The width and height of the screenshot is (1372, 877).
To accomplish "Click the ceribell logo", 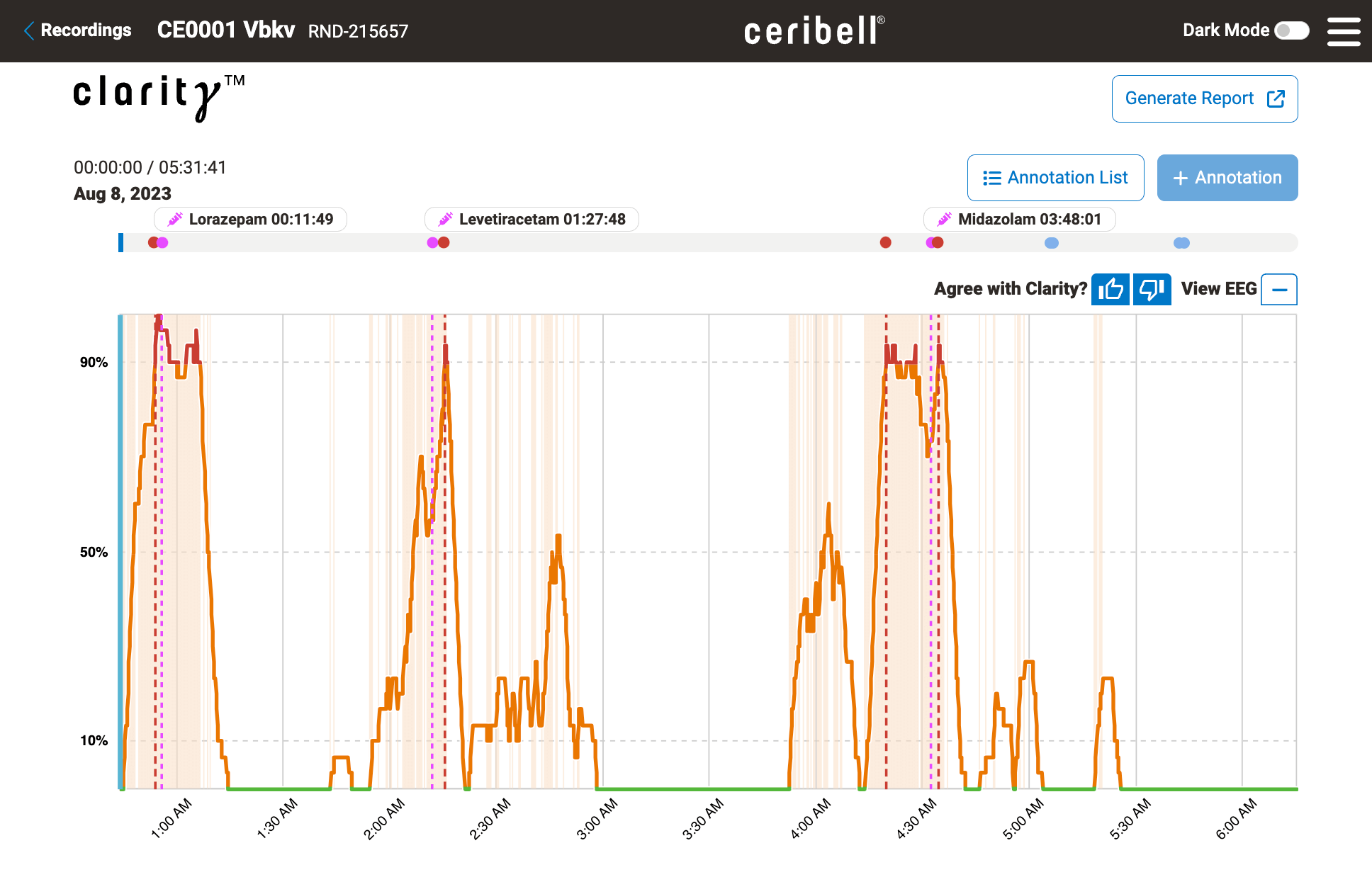I will 814,30.
